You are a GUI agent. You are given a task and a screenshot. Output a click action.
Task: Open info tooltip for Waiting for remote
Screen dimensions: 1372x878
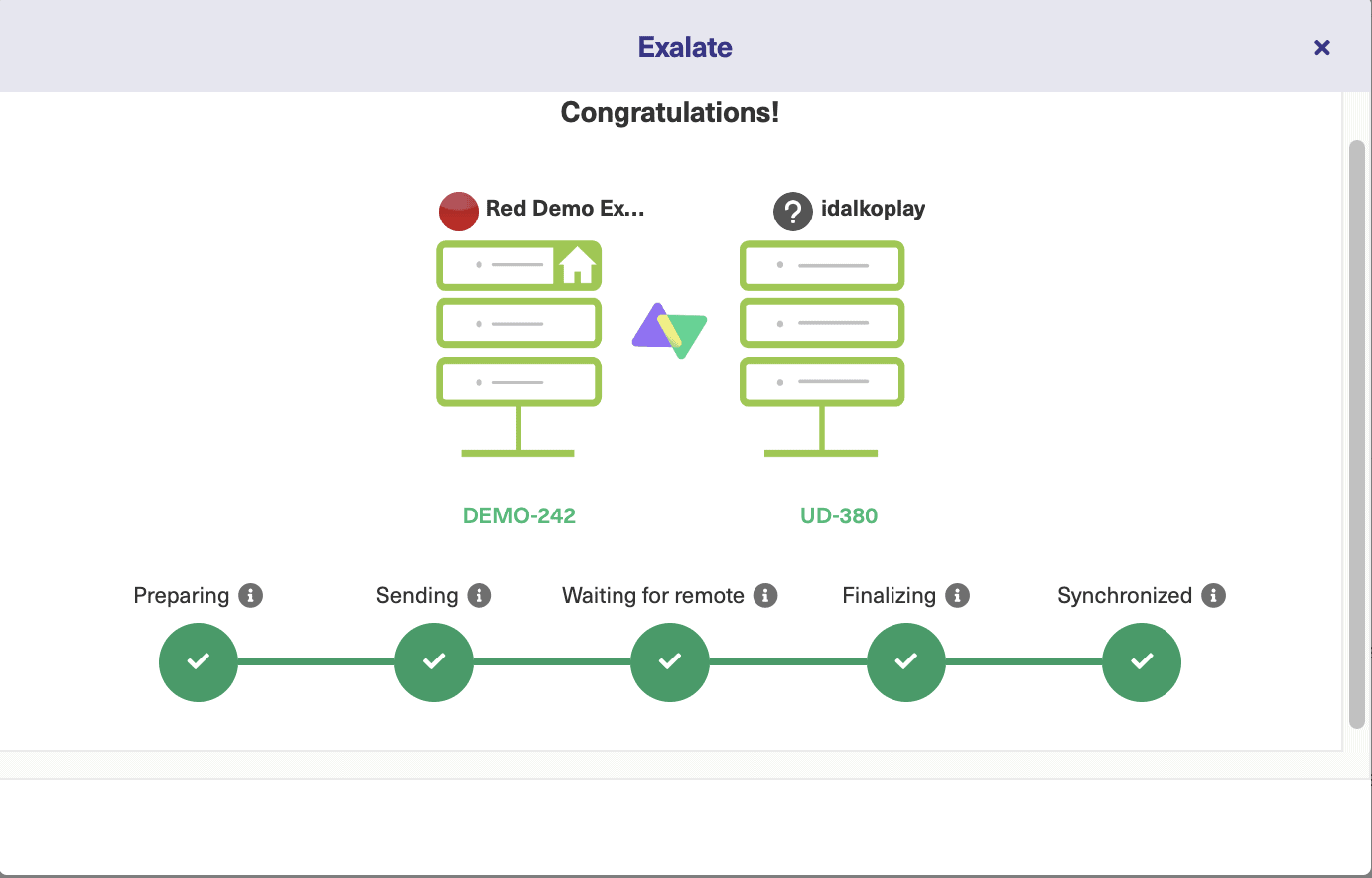[x=765, y=596]
